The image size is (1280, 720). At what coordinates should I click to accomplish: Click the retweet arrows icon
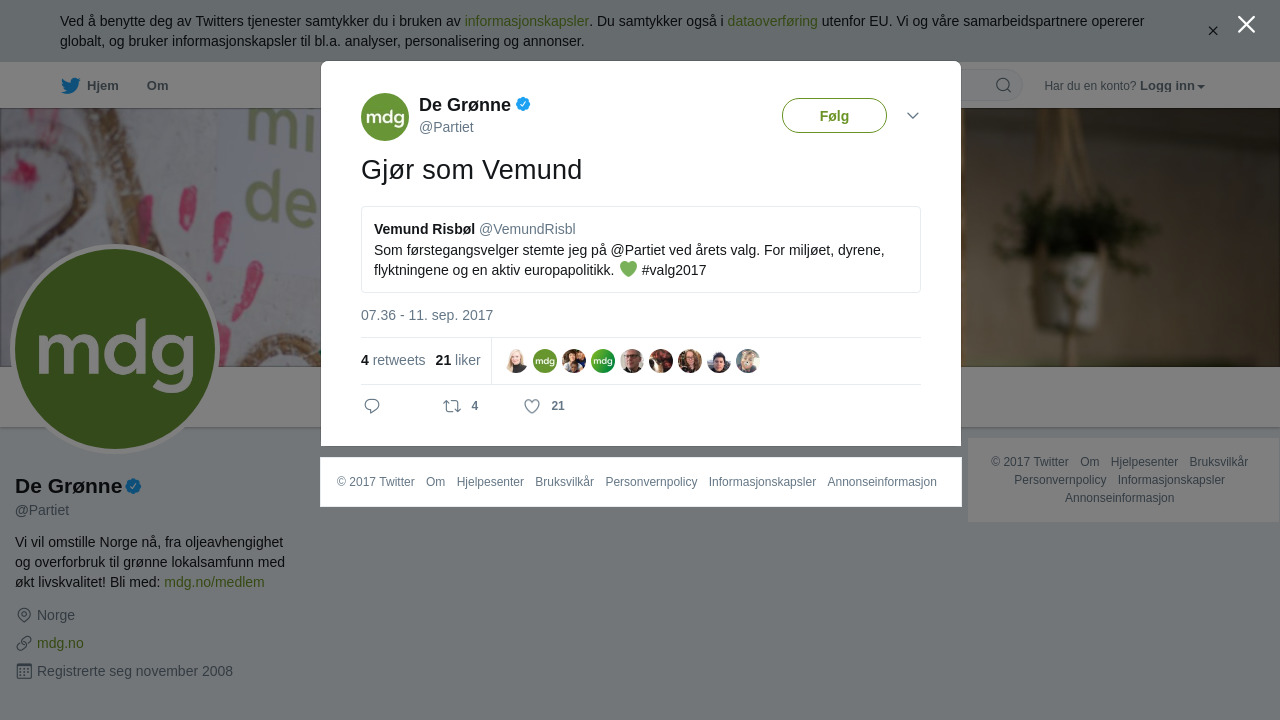tap(452, 406)
